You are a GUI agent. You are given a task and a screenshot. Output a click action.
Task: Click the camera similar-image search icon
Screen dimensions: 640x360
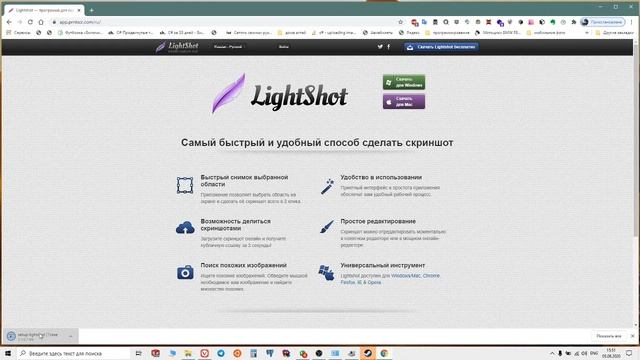(x=185, y=272)
